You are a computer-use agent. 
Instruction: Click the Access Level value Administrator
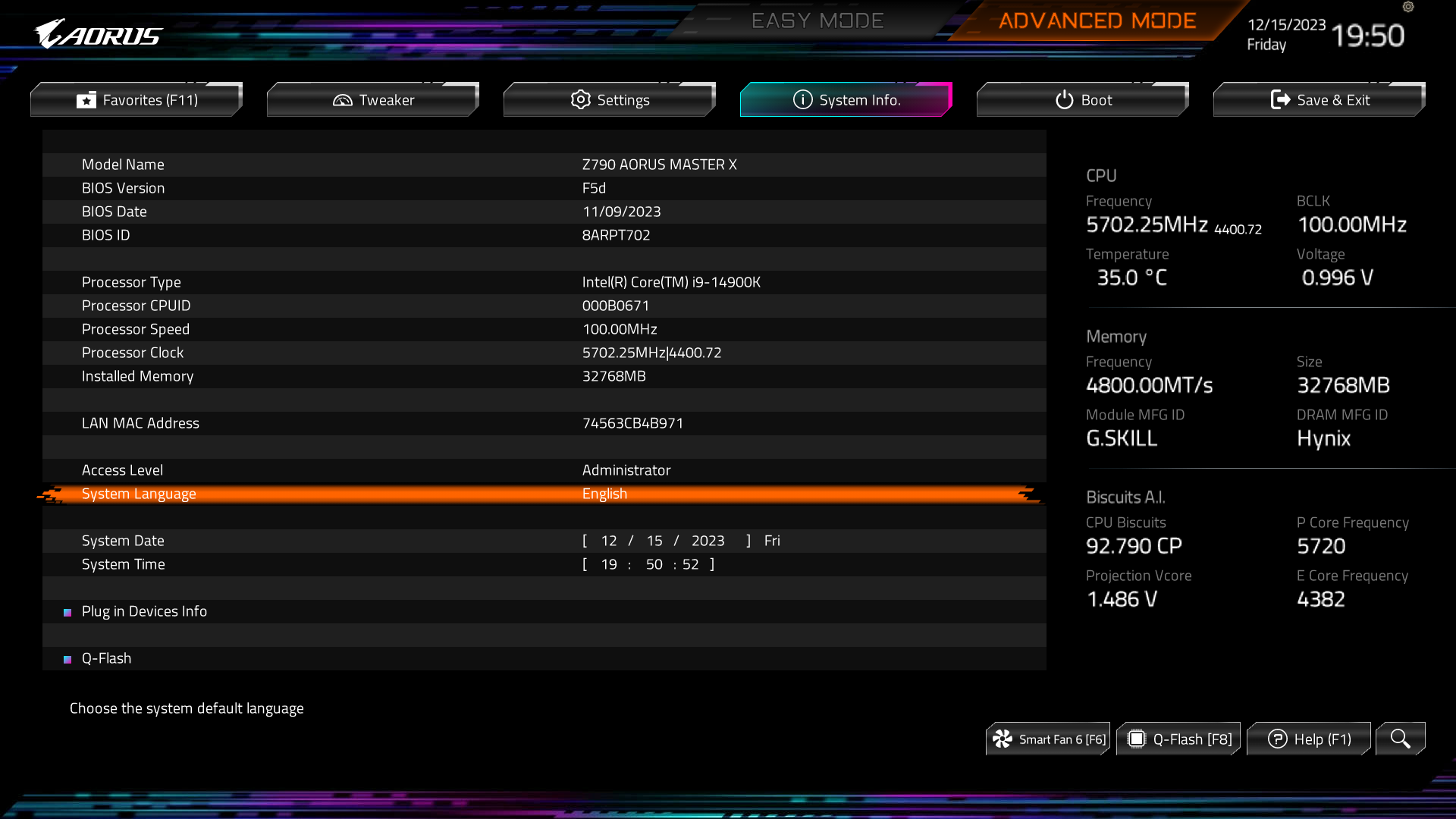pyautogui.click(x=626, y=470)
